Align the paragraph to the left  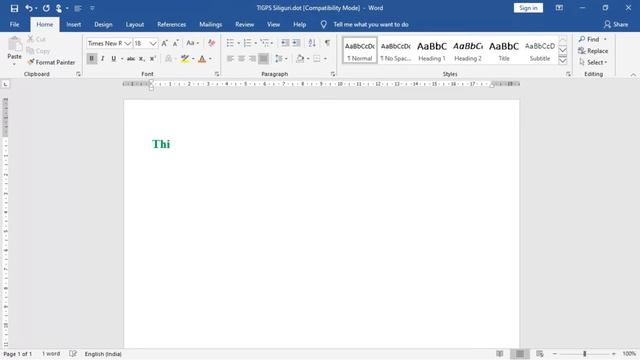(x=230, y=59)
